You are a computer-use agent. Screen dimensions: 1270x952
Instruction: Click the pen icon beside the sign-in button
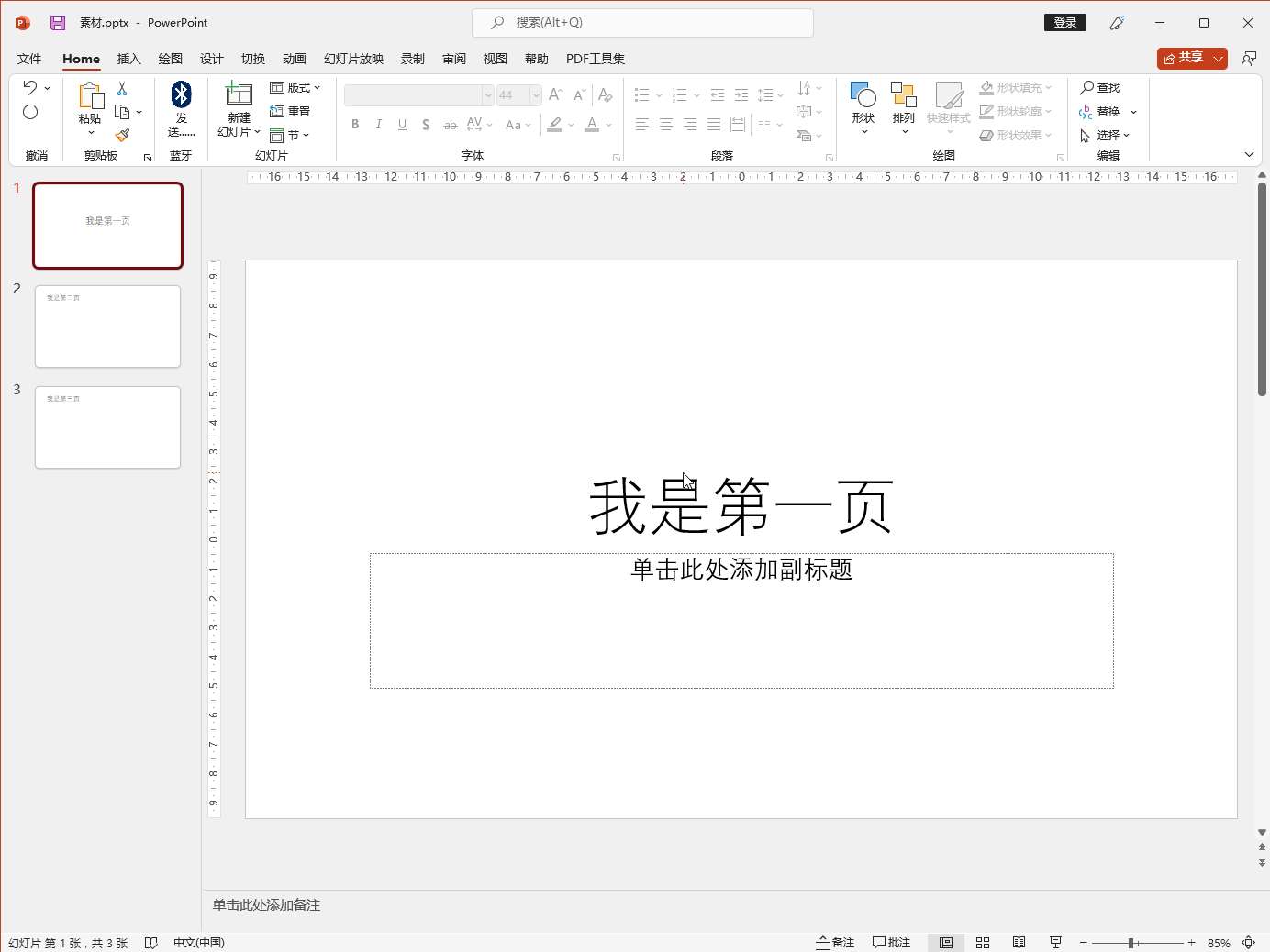pyautogui.click(x=1117, y=23)
